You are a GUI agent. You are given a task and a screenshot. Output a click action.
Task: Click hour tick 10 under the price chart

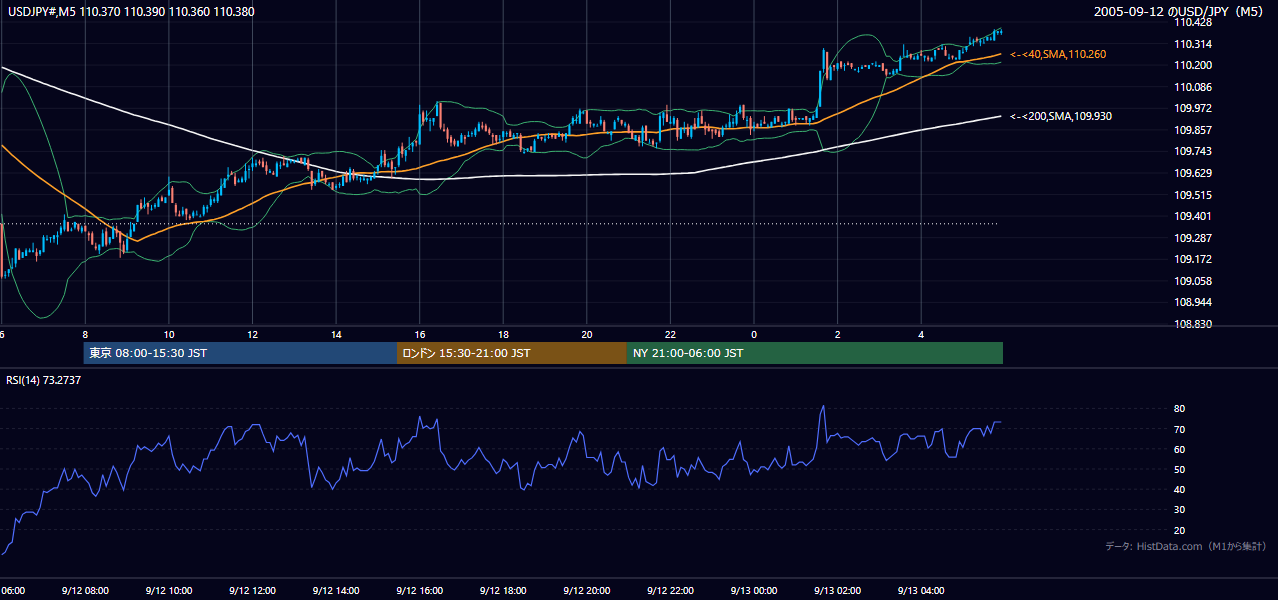169,334
